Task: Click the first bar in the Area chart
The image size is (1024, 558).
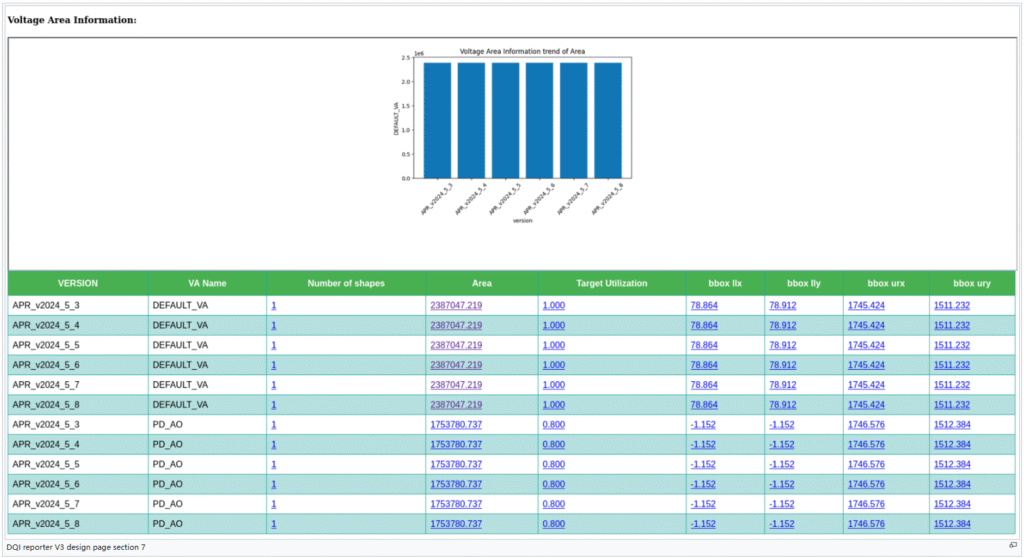Action: (x=437, y=120)
